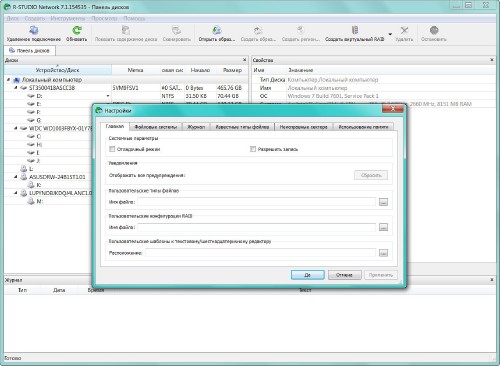
Task: Open the Bad Sectors settings tab
Action: 303,127
